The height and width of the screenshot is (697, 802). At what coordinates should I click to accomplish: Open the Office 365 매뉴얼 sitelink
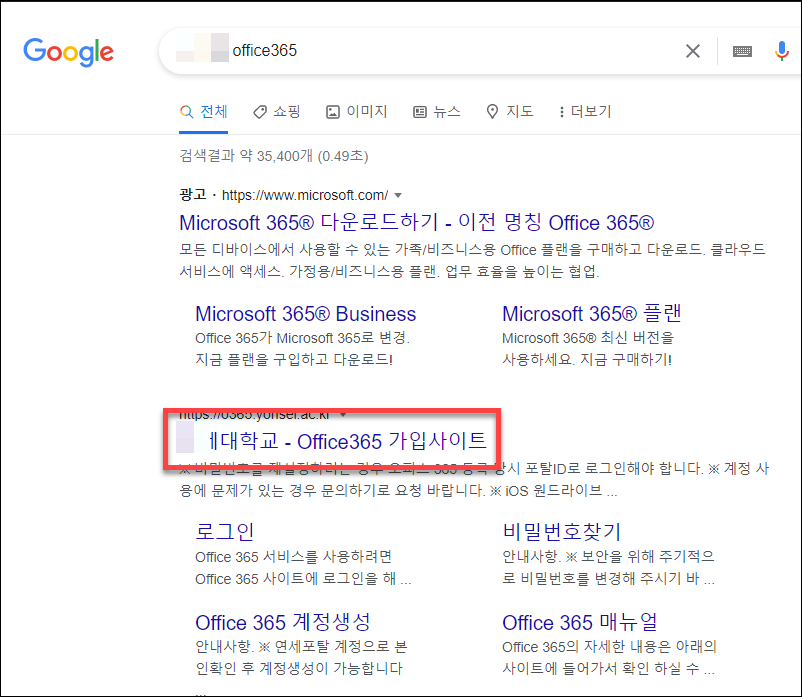point(580,622)
